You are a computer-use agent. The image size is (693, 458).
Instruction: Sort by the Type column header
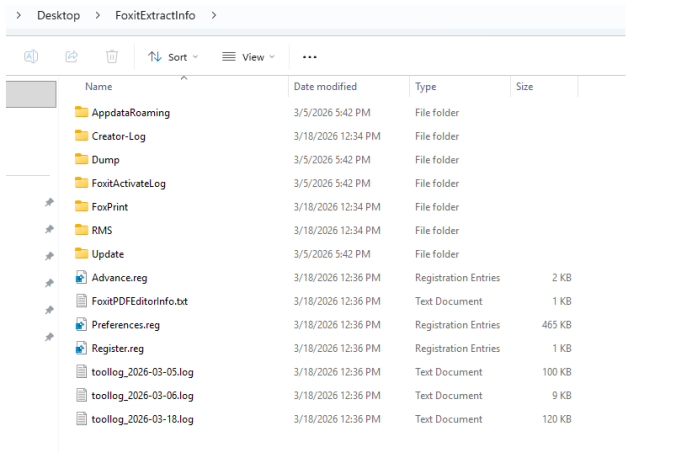(426, 87)
